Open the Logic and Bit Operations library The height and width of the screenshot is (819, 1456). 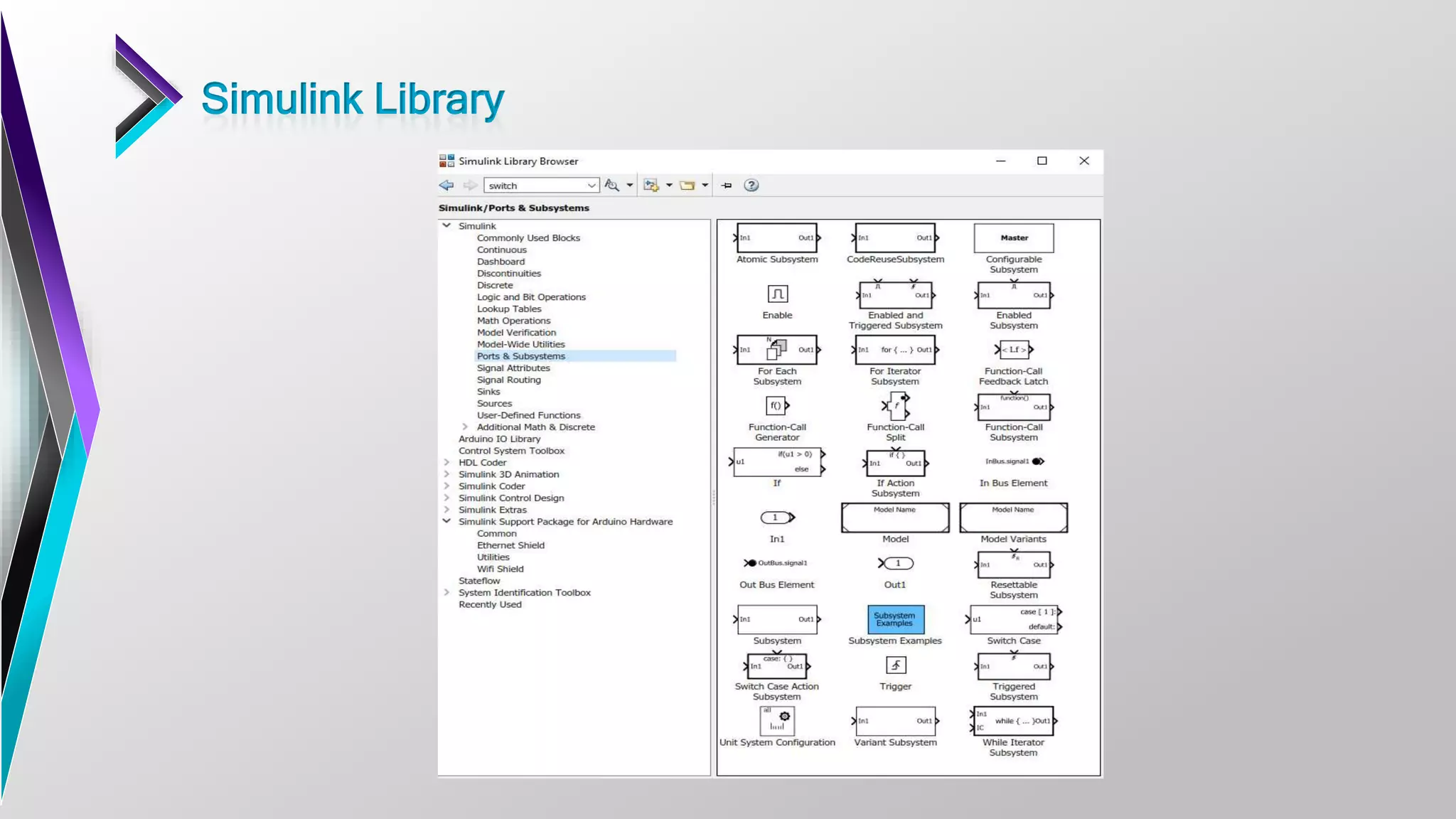[x=531, y=297]
